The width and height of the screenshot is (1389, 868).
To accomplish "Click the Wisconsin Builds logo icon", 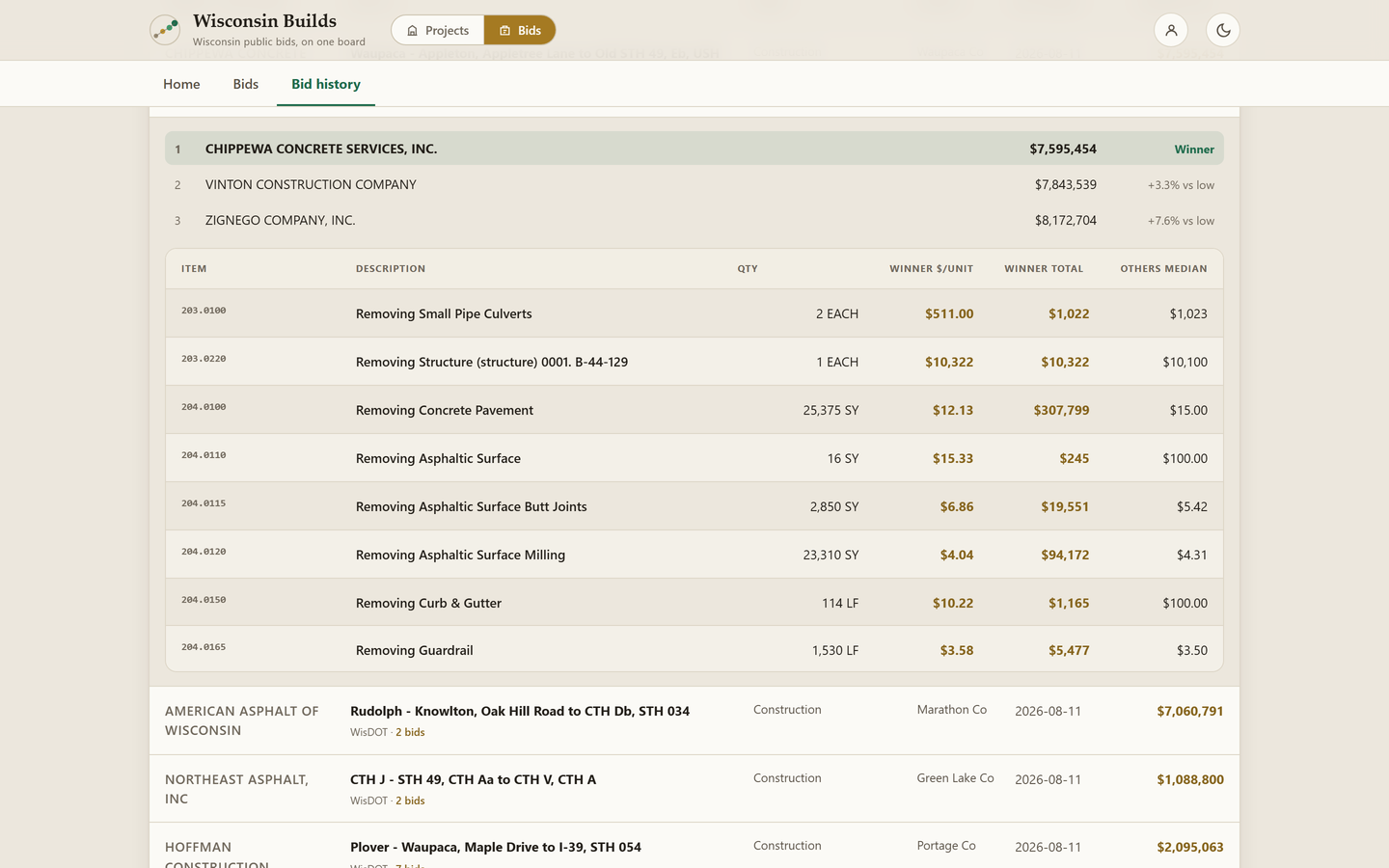I will 165,30.
